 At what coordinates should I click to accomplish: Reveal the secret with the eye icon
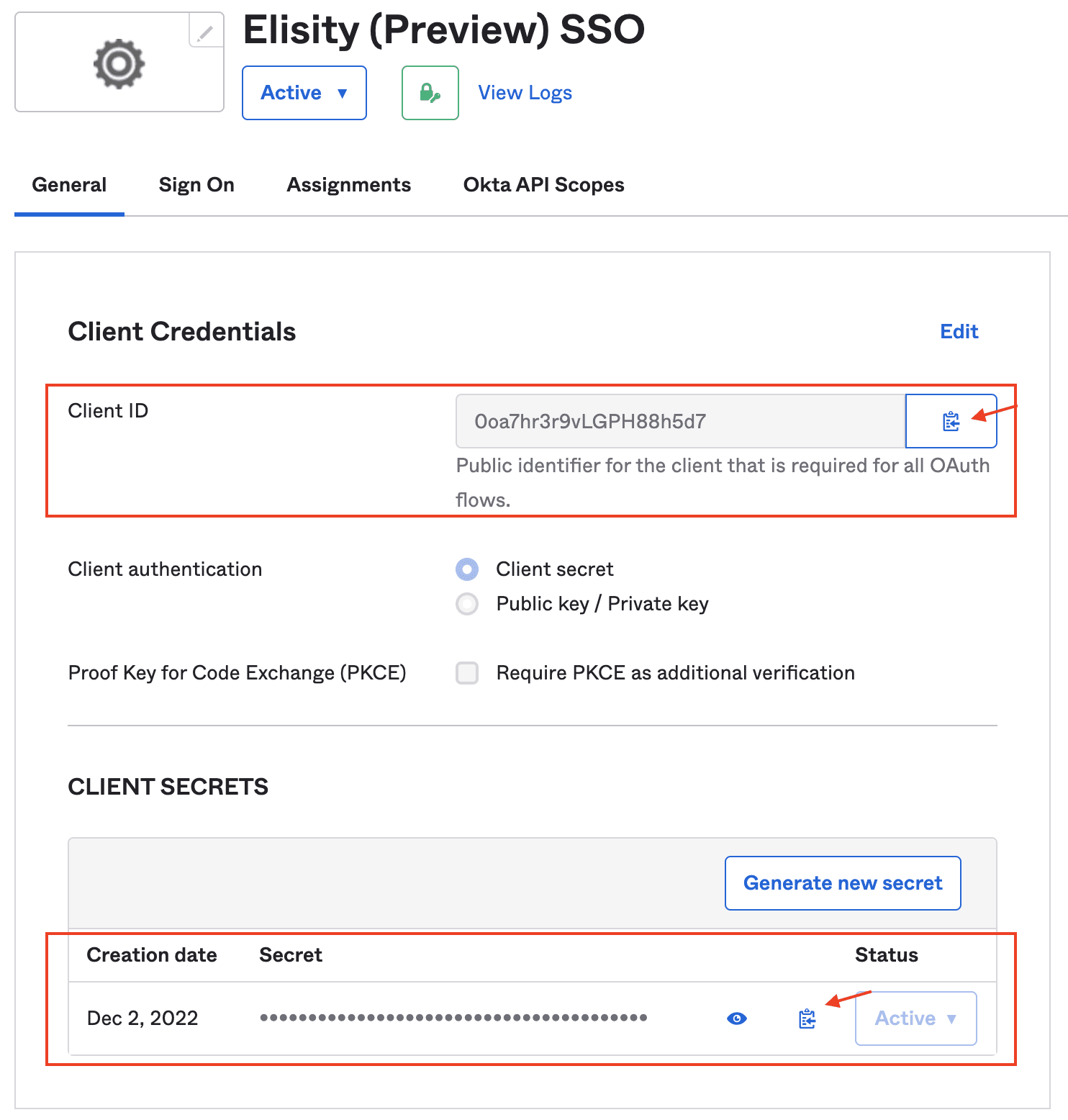736,1019
